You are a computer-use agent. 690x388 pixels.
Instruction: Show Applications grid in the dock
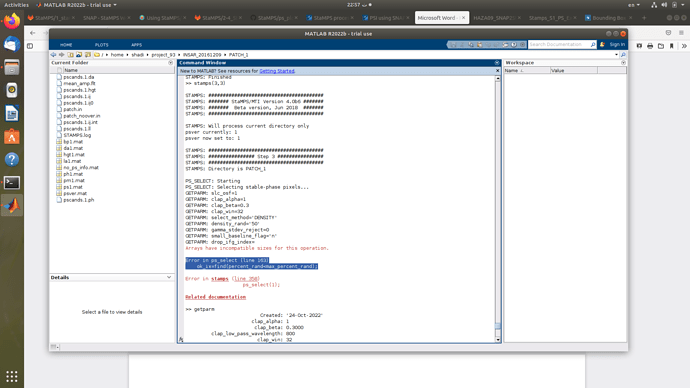[x=12, y=377]
